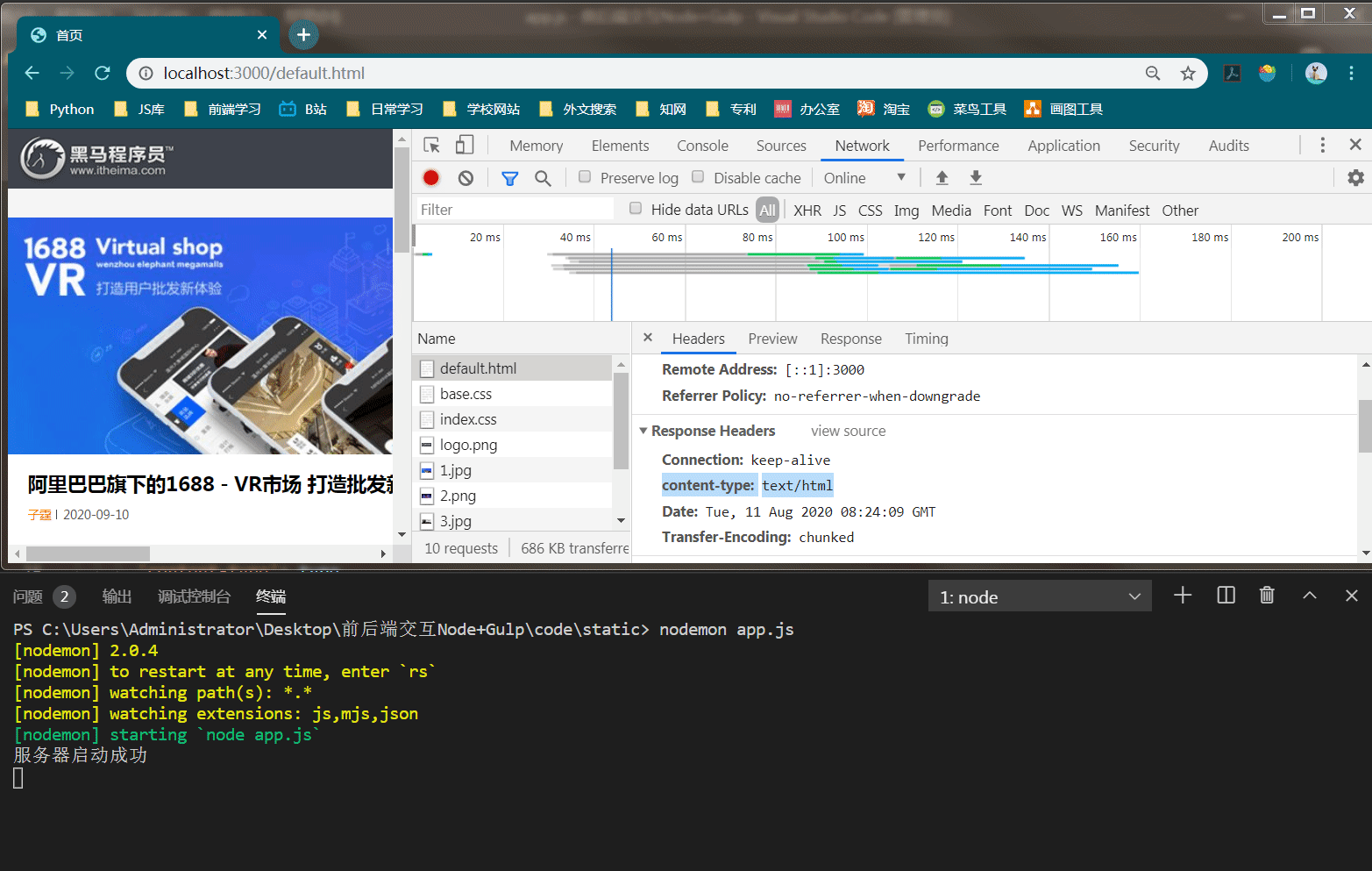Activate the inspect element picker in DevTools
1372x871 pixels.
431,146
